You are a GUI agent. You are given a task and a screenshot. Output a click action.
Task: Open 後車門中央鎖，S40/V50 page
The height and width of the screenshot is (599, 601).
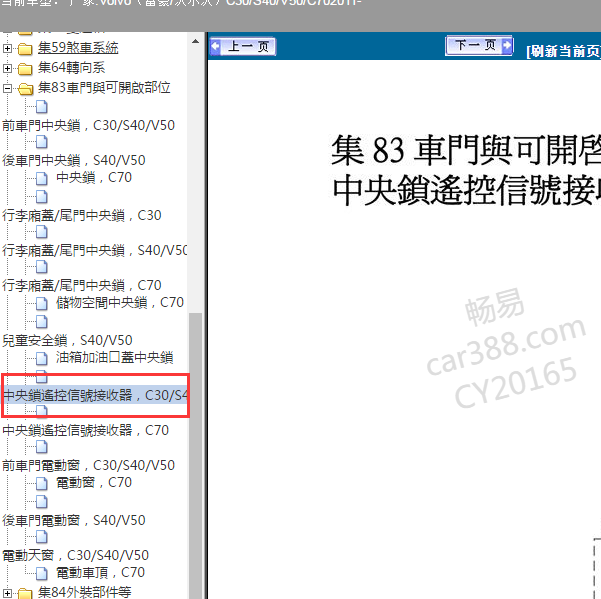(x=74, y=160)
